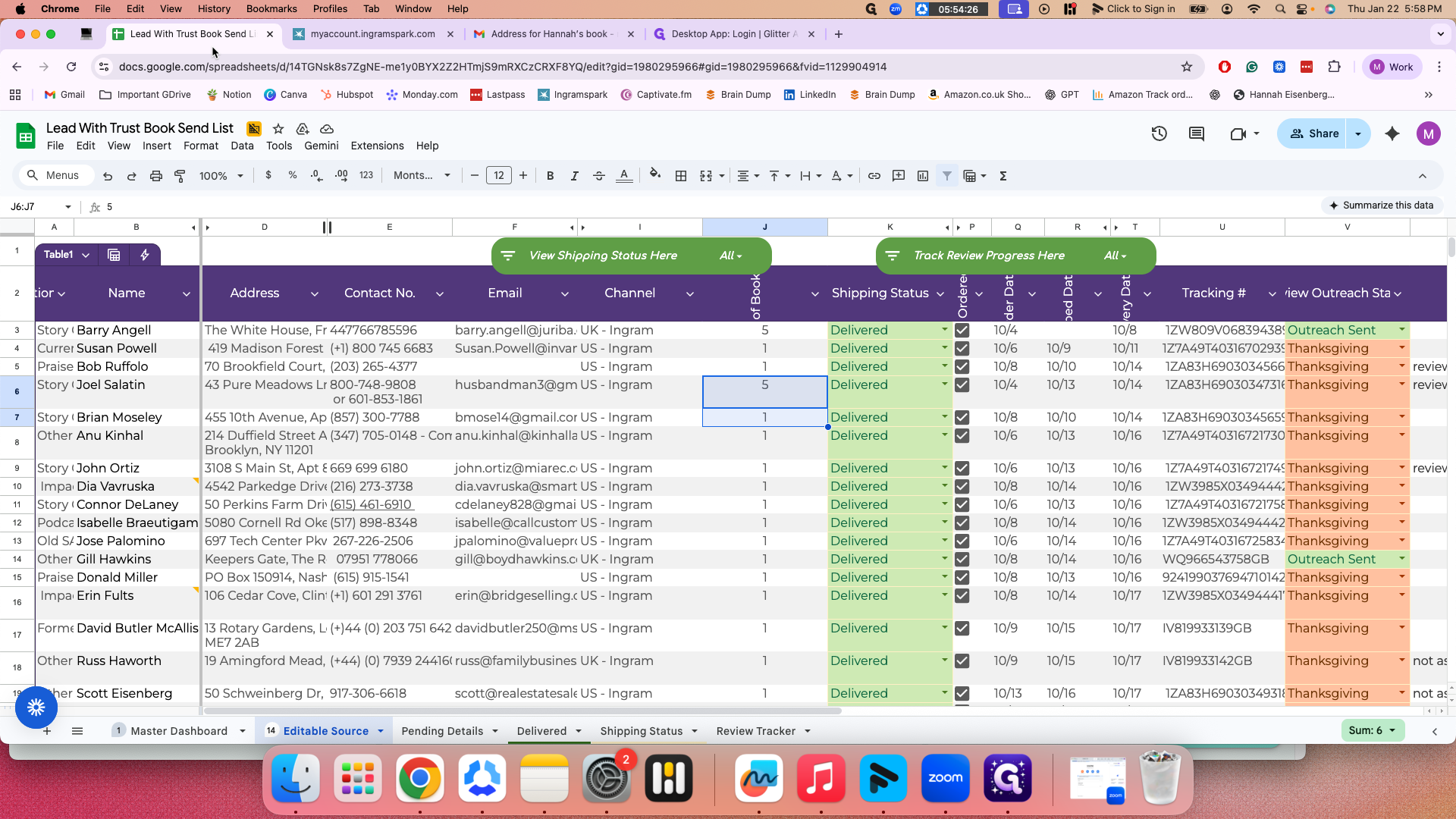
Task: Uncheck the Ordered checkbox for Joel Salatin
Action: pyautogui.click(x=962, y=385)
